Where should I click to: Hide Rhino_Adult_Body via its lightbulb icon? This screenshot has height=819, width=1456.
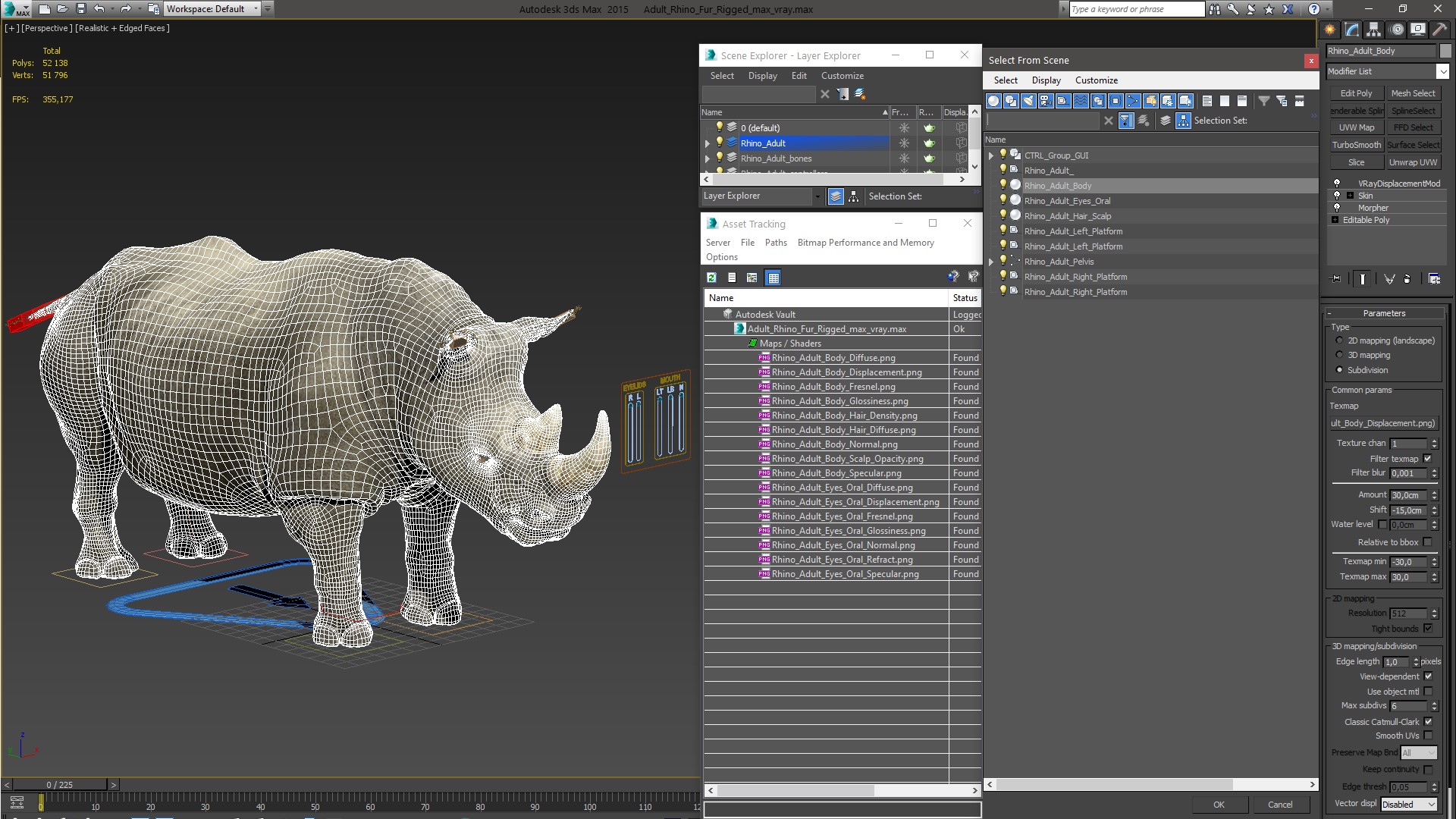pos(1003,185)
